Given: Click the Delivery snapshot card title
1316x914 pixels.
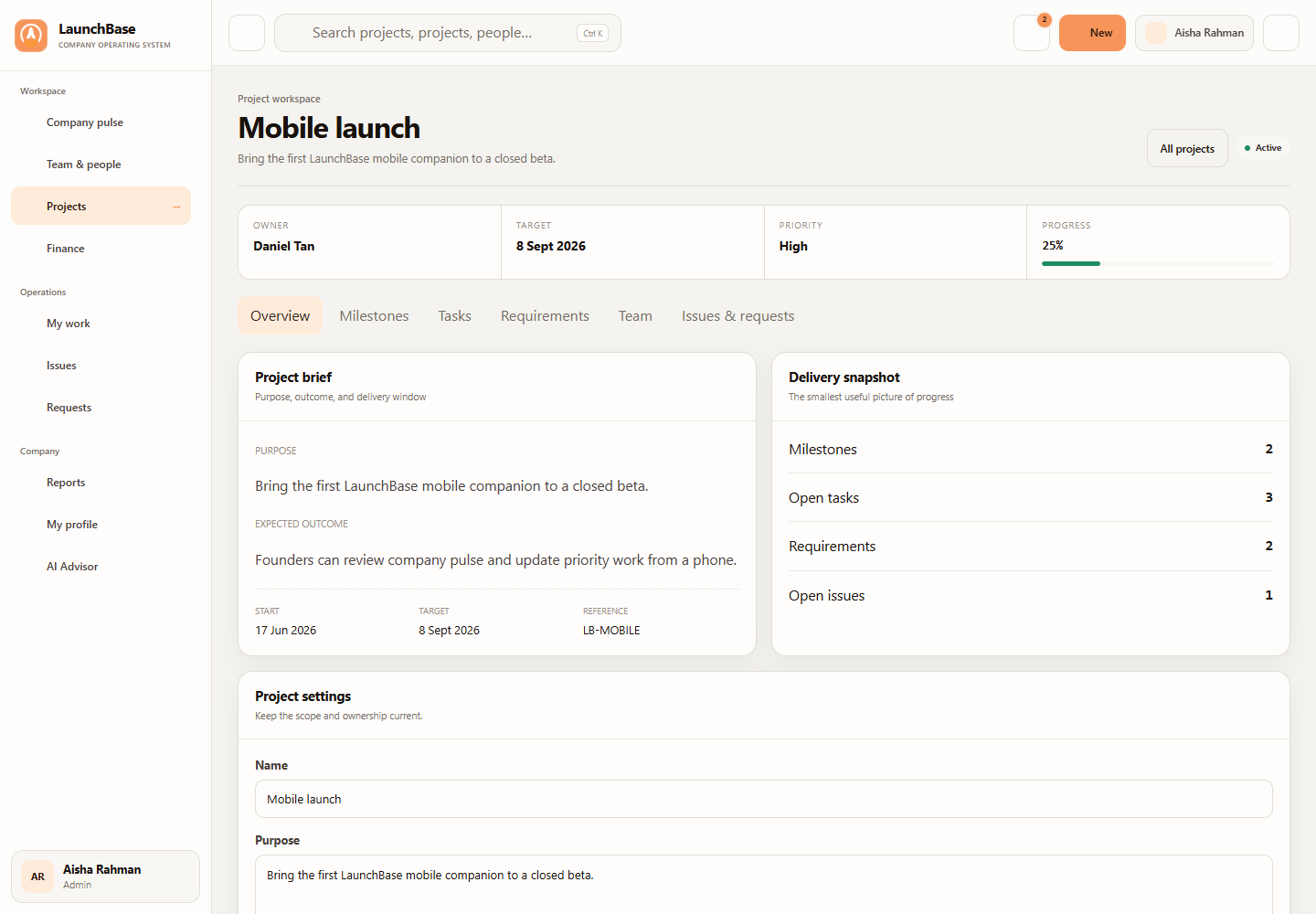Looking at the screenshot, I should click(844, 377).
